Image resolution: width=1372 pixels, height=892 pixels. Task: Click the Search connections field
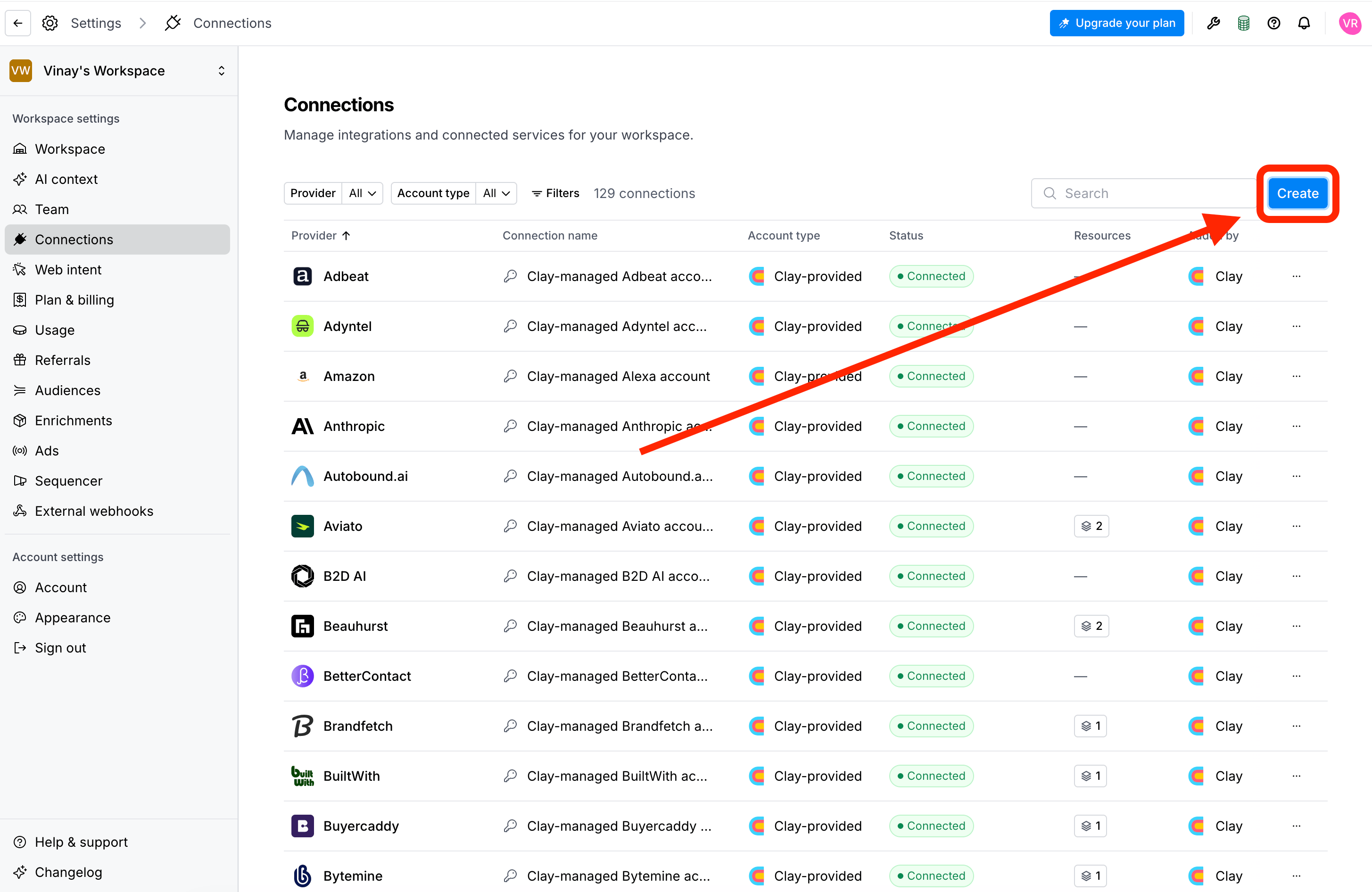(1144, 193)
